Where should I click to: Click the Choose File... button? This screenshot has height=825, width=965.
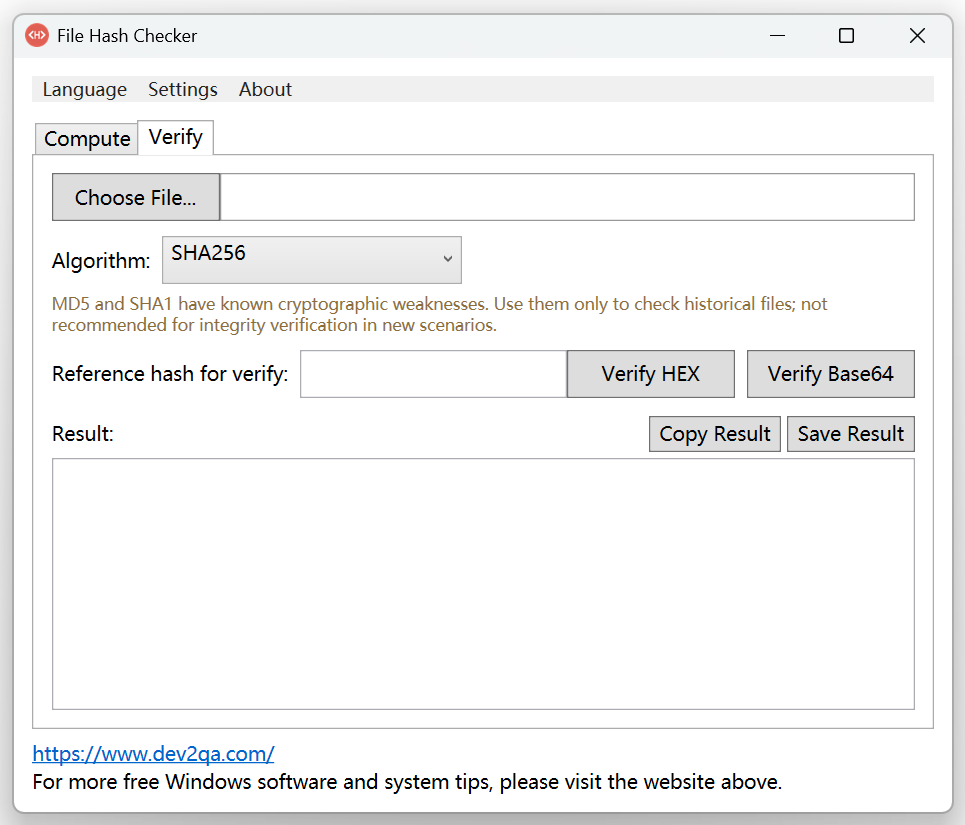tap(136, 197)
